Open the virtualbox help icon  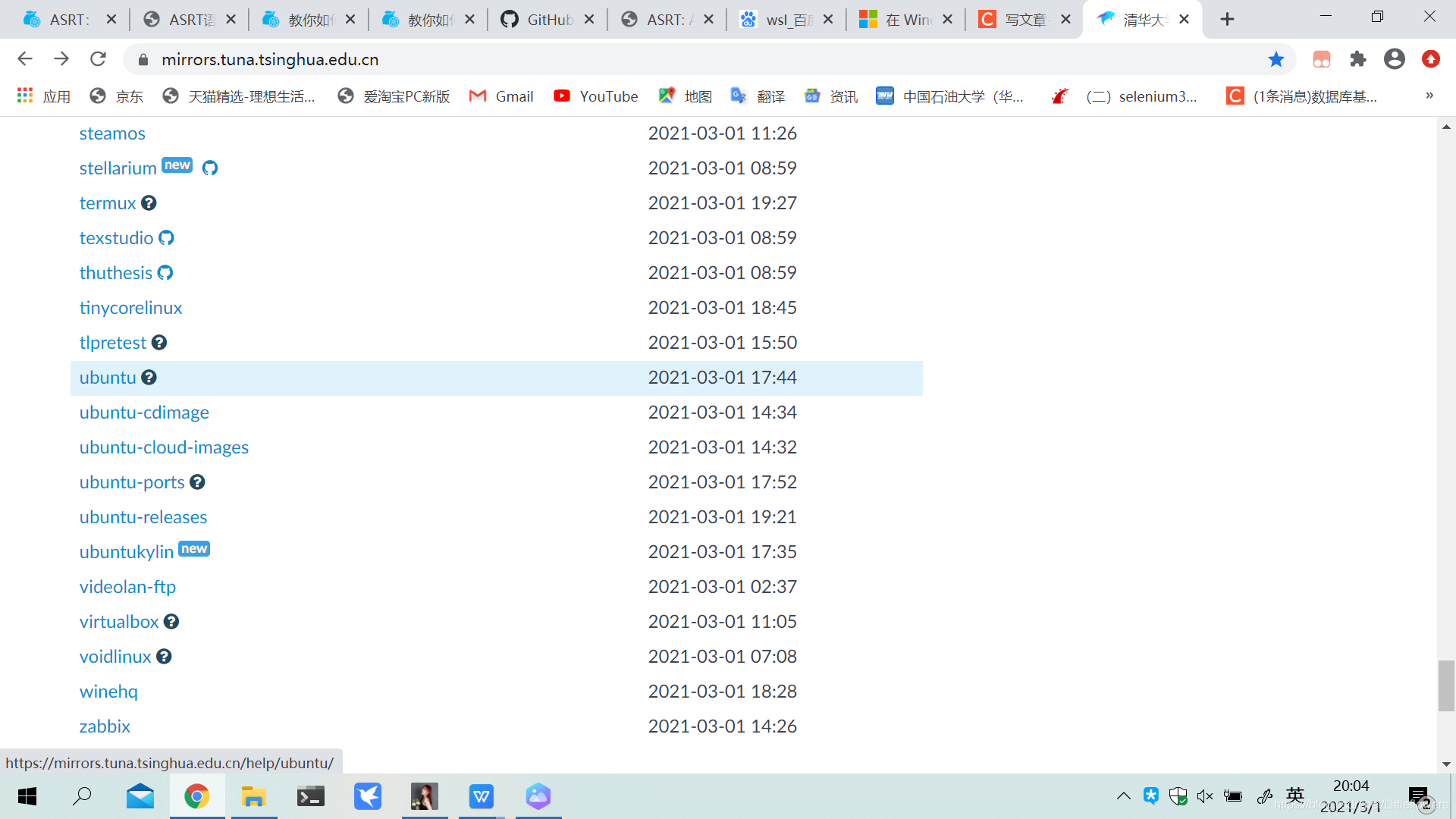171,622
